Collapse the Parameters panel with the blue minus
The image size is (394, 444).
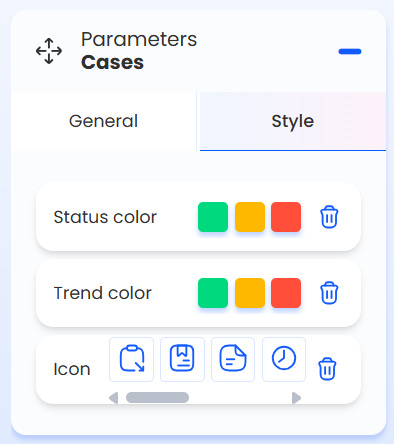[350, 51]
